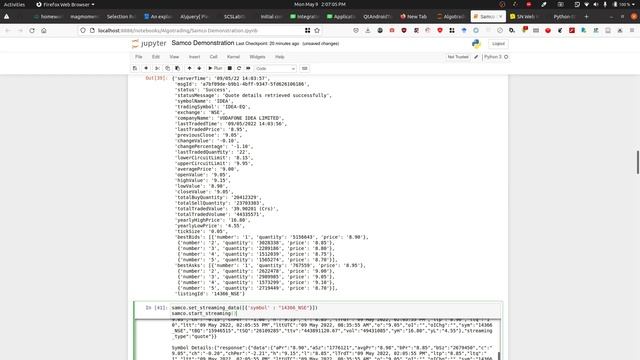
Task: Open the Insert menu in Jupyter
Action: coord(194,57)
